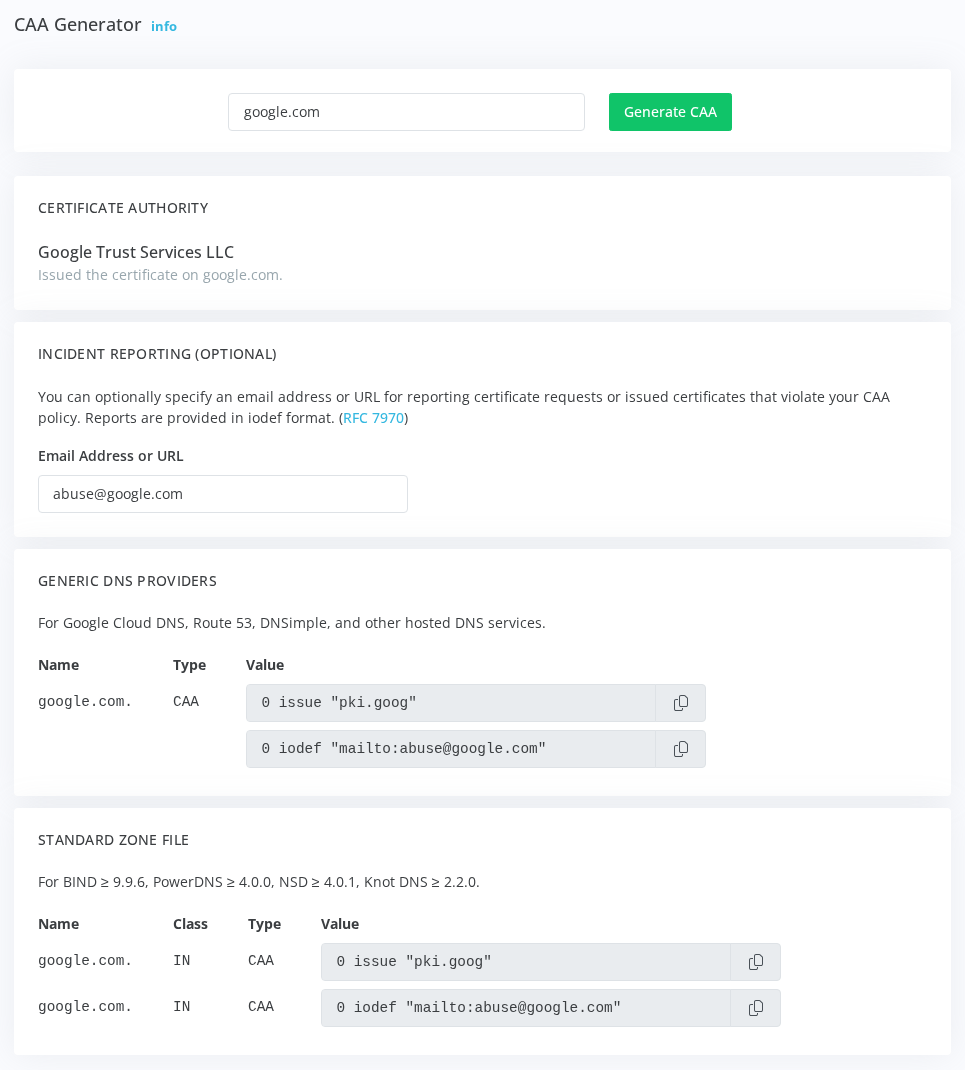Click "Issued the certificate on google.com." text

tap(160, 275)
